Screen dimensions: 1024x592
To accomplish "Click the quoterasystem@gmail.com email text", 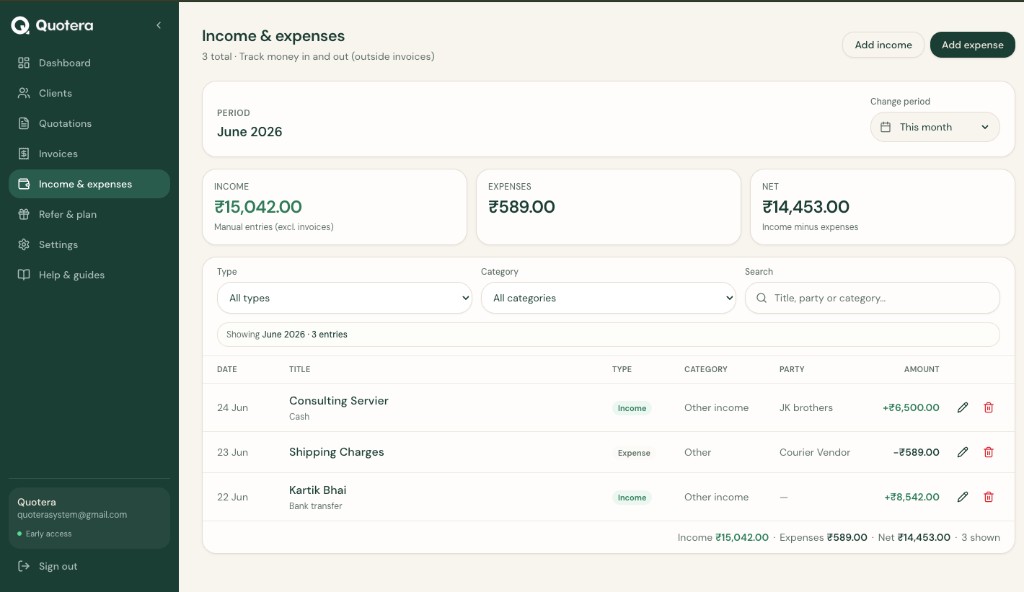I will [x=72, y=515].
